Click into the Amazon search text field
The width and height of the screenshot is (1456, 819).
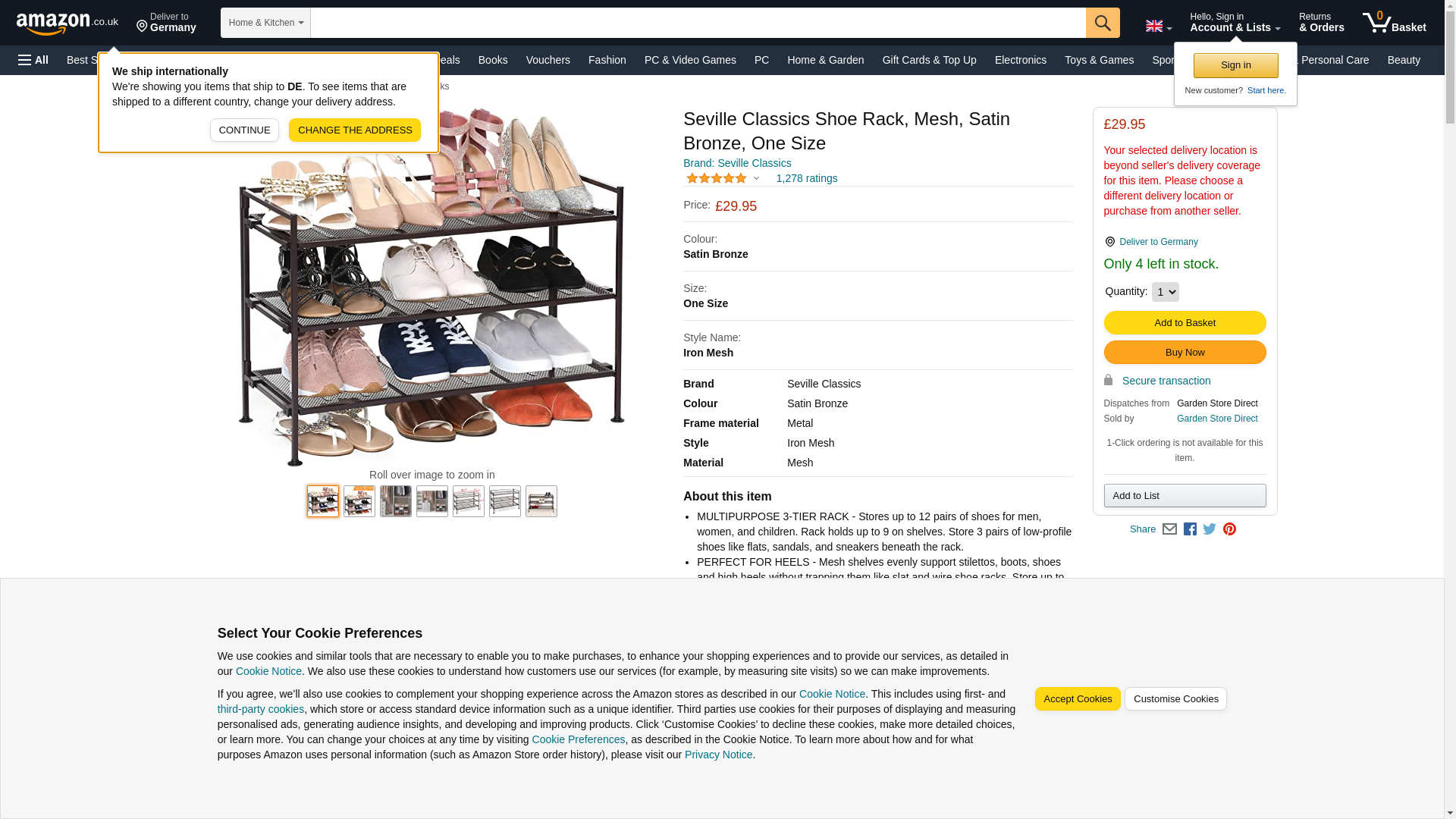698,23
